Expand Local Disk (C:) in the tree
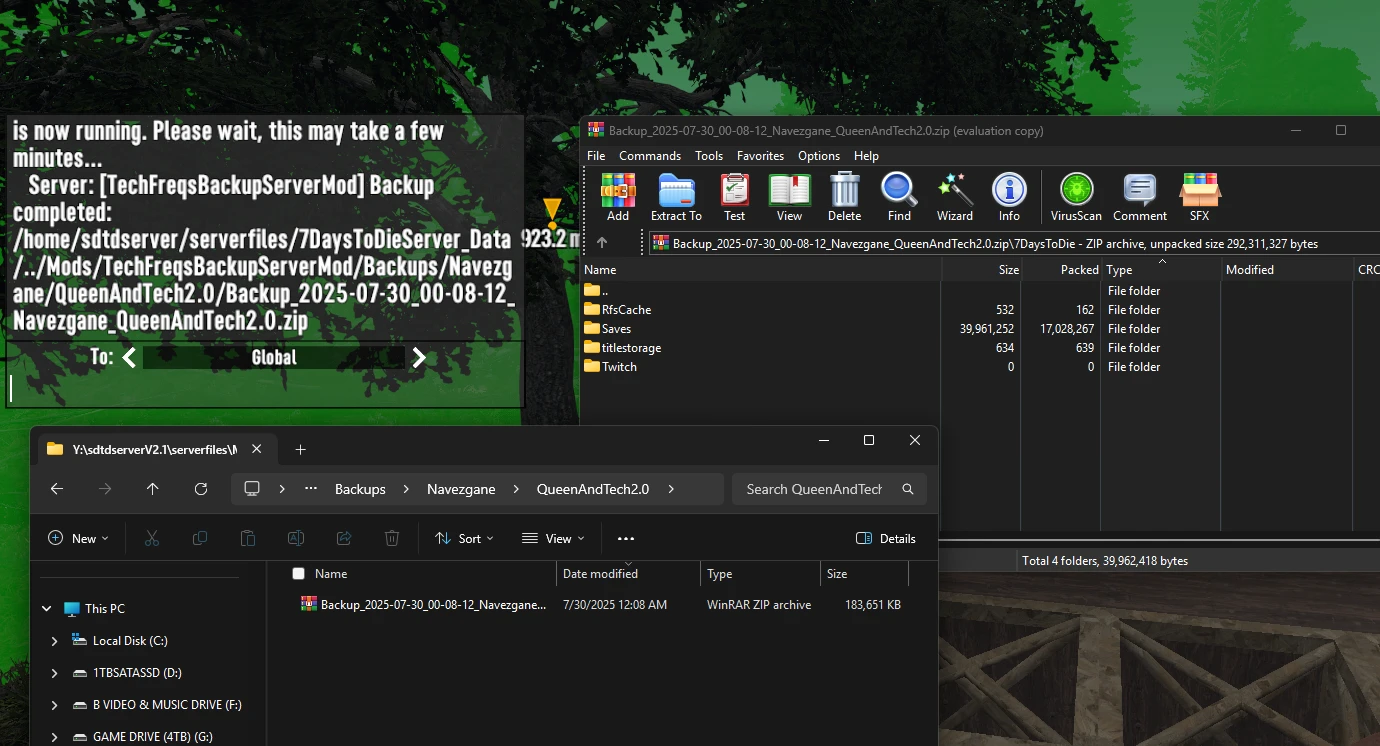 [54, 641]
